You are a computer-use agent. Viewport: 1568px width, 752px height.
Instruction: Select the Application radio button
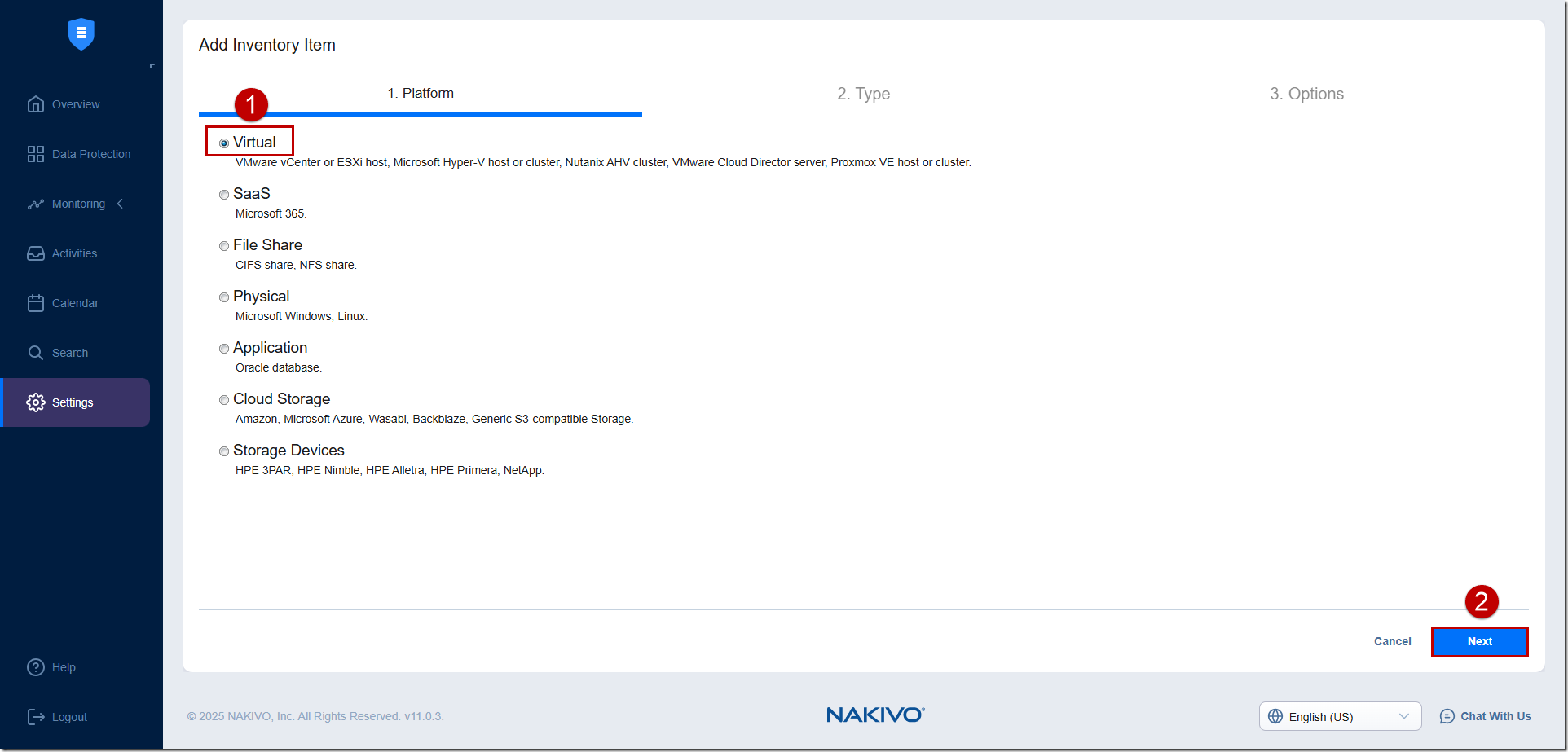(224, 349)
